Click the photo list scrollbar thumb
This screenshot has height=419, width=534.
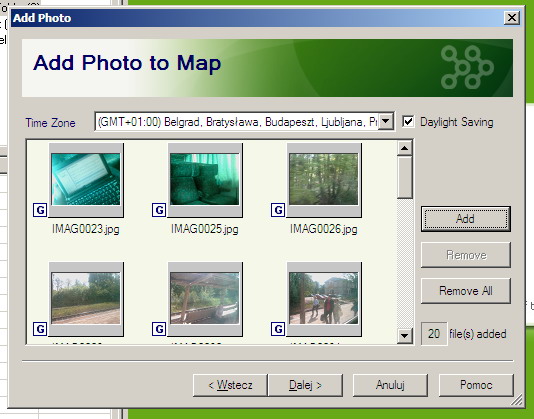pyautogui.click(x=405, y=177)
